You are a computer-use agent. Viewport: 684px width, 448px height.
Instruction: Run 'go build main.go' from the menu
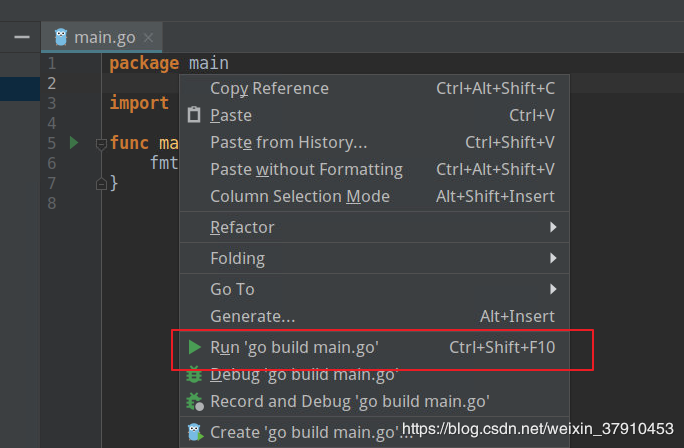point(374,348)
